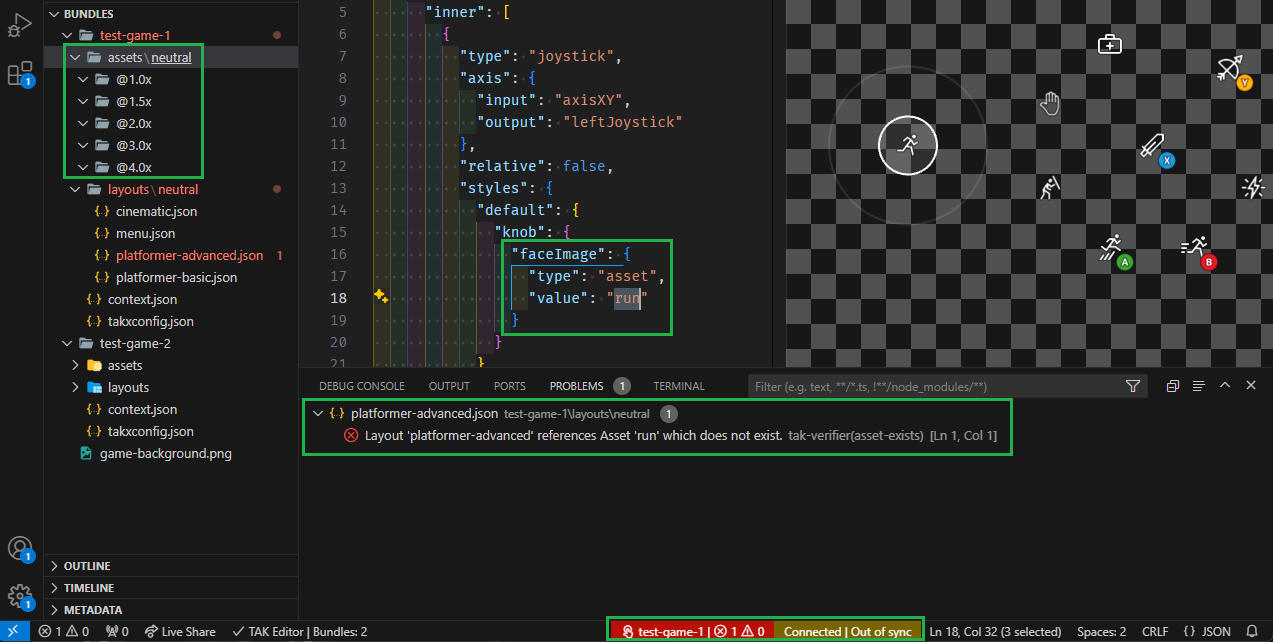Click the sprinting figure B button
The width and height of the screenshot is (1273, 642).
point(1198,252)
